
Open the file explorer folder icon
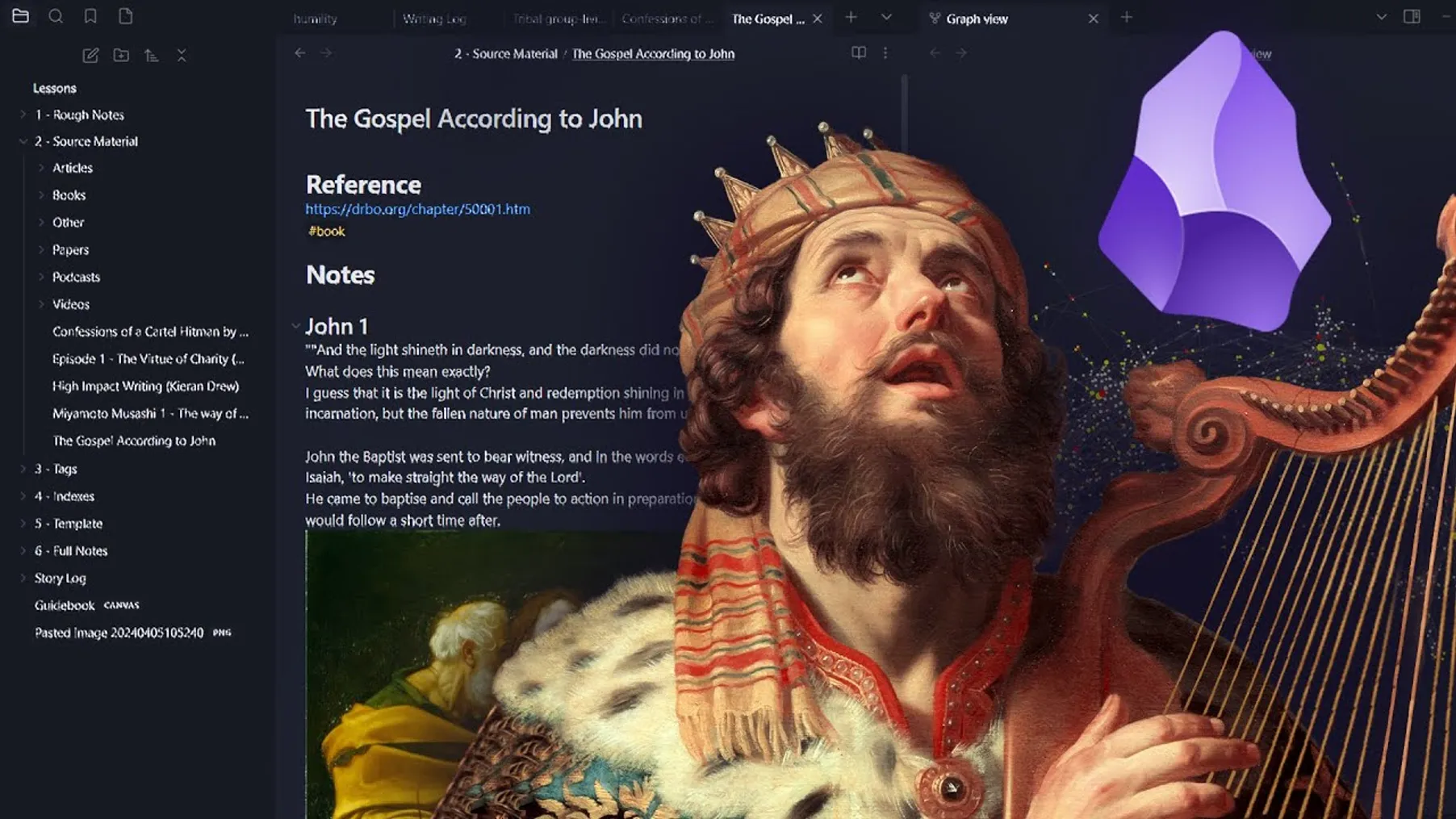20,16
